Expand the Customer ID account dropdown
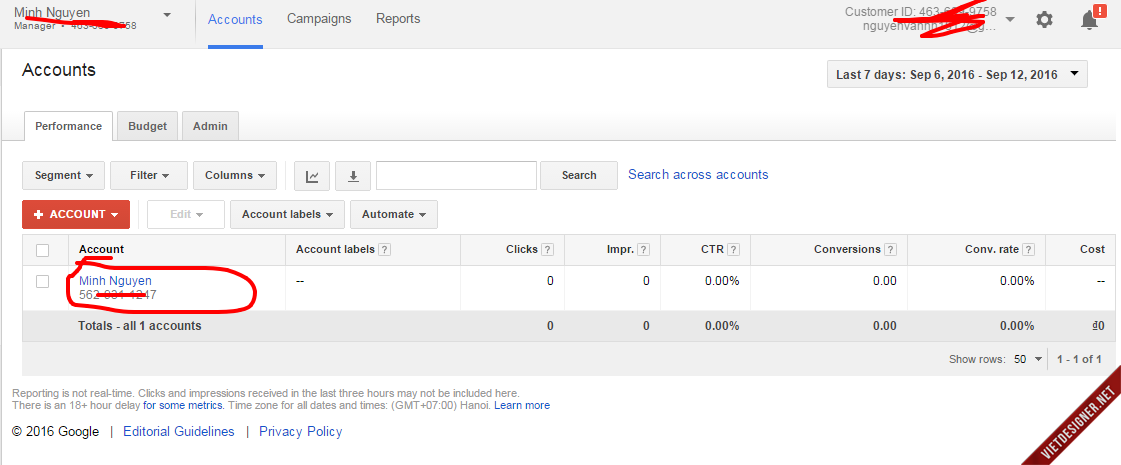Screen dimensions: 1121x465 1009,19
